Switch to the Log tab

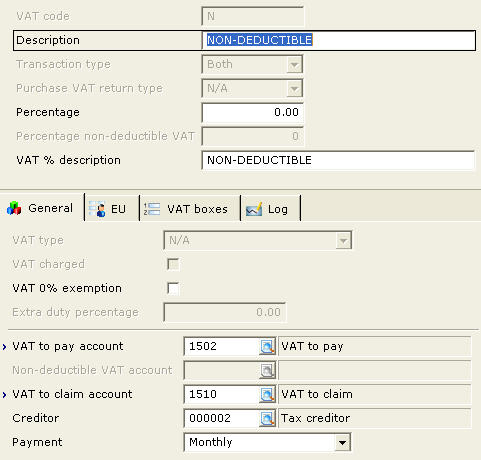point(270,209)
